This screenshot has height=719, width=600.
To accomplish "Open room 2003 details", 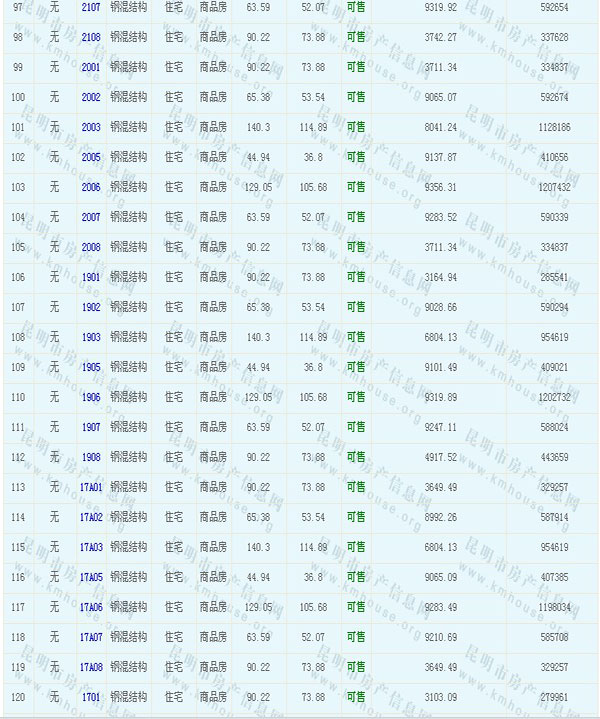I will pyautogui.click(x=91, y=127).
